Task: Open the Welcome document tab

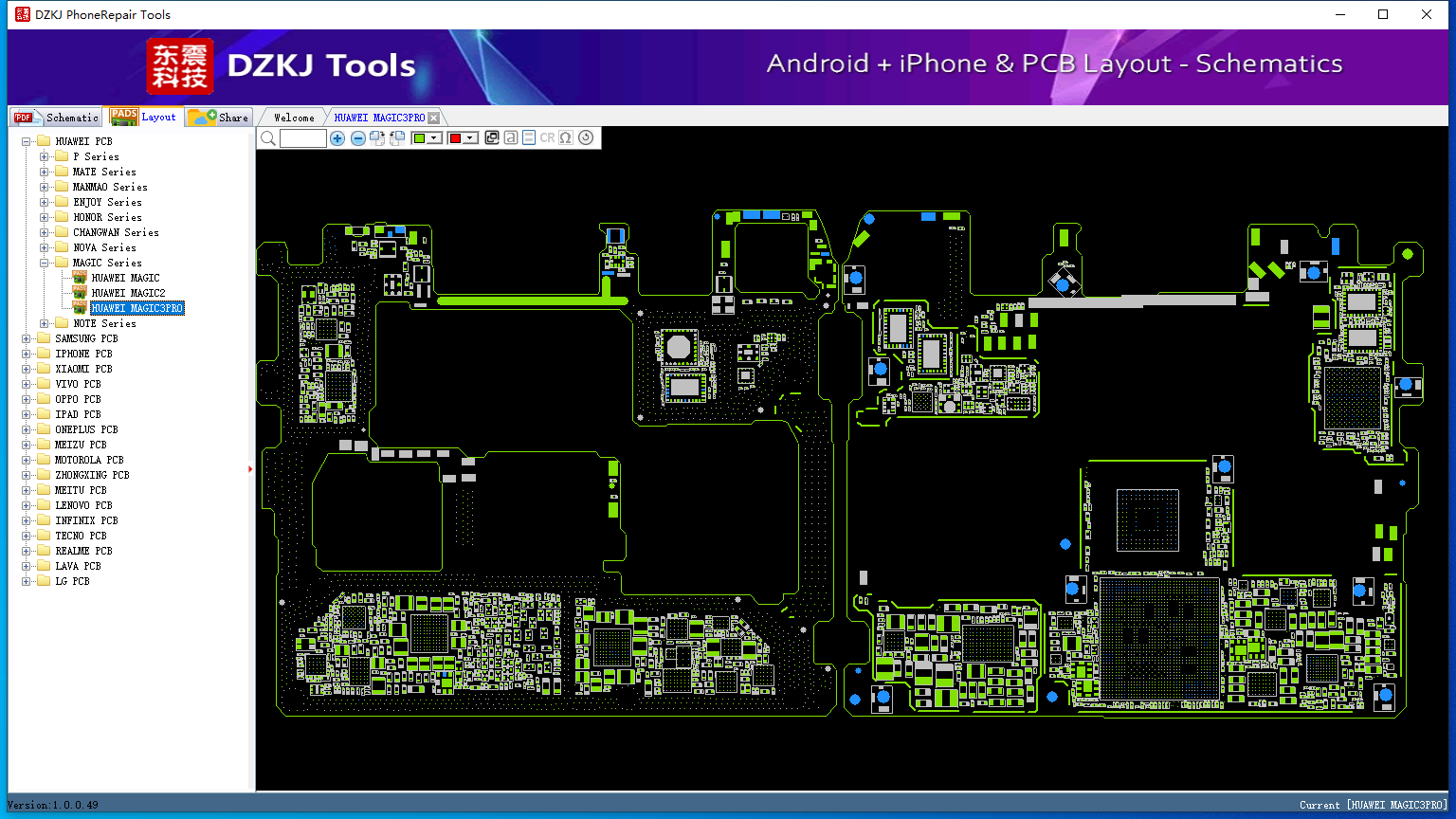Action: click(x=294, y=118)
